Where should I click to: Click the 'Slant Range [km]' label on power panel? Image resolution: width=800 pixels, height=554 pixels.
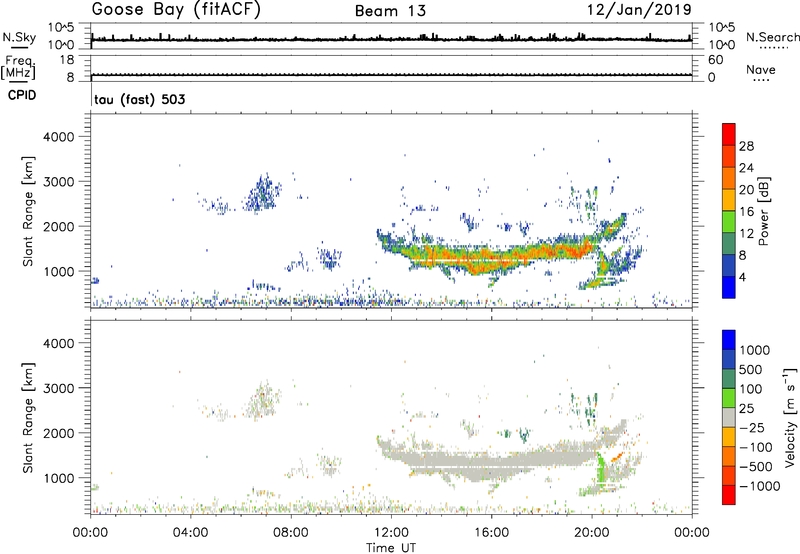click(x=28, y=211)
